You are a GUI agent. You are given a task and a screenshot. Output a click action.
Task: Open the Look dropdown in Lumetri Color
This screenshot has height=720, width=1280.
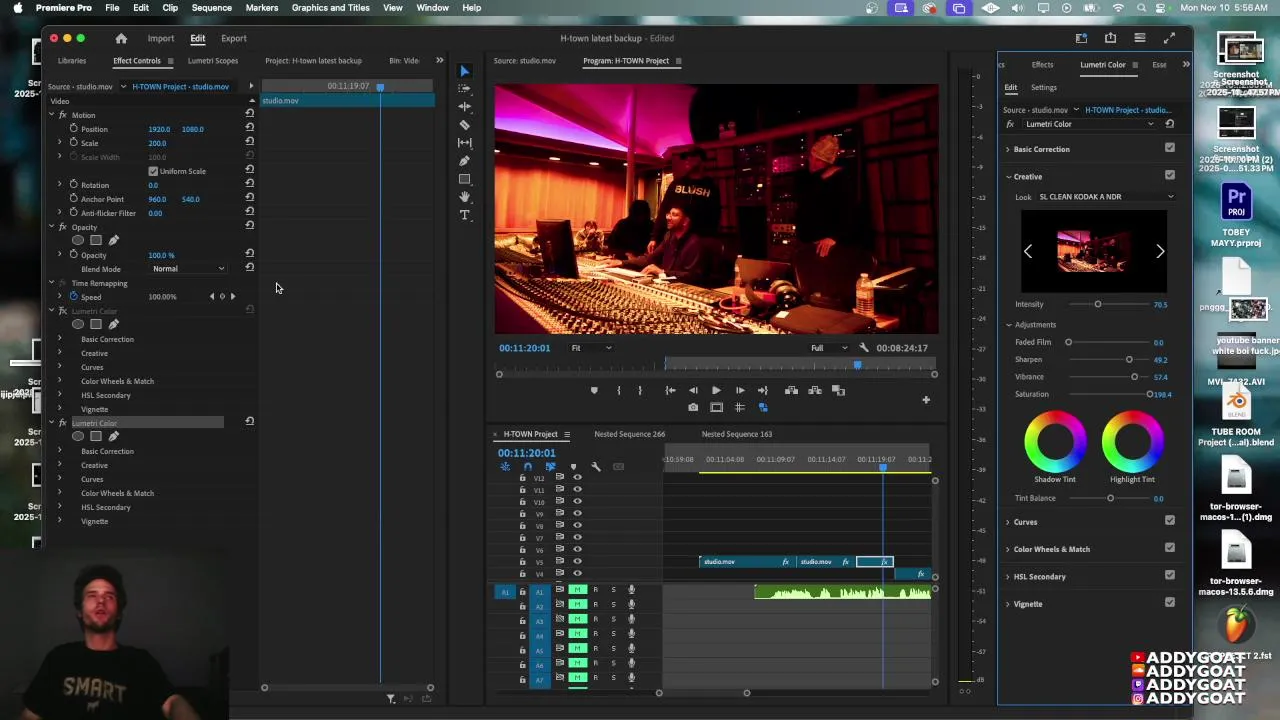1106,197
